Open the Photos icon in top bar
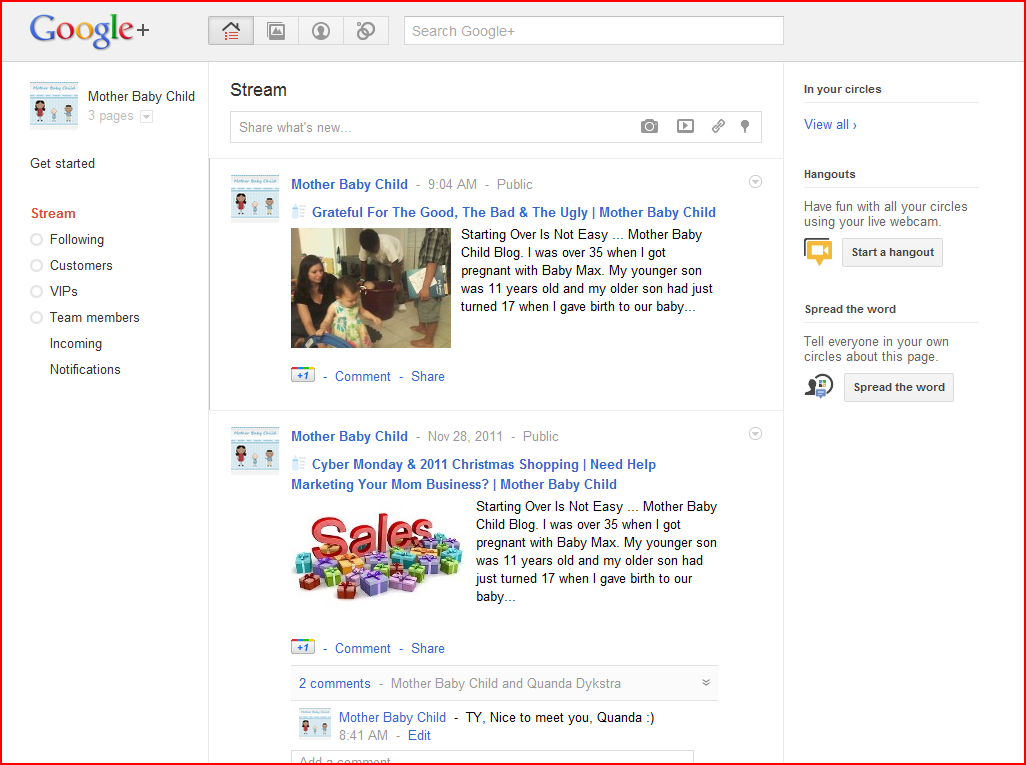Viewport: 1026px width, 765px height. 276,31
